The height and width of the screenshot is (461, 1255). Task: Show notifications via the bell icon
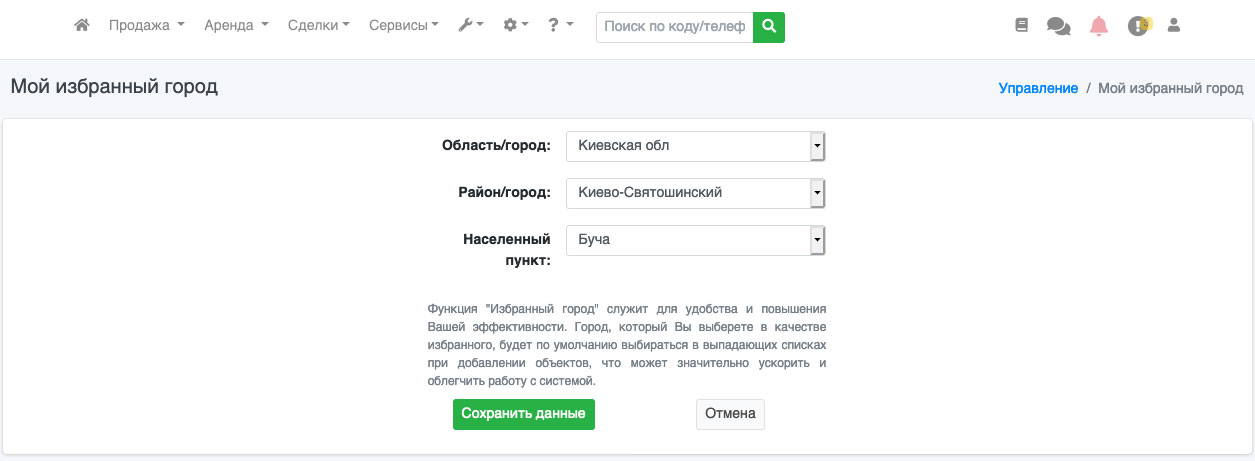1099,26
